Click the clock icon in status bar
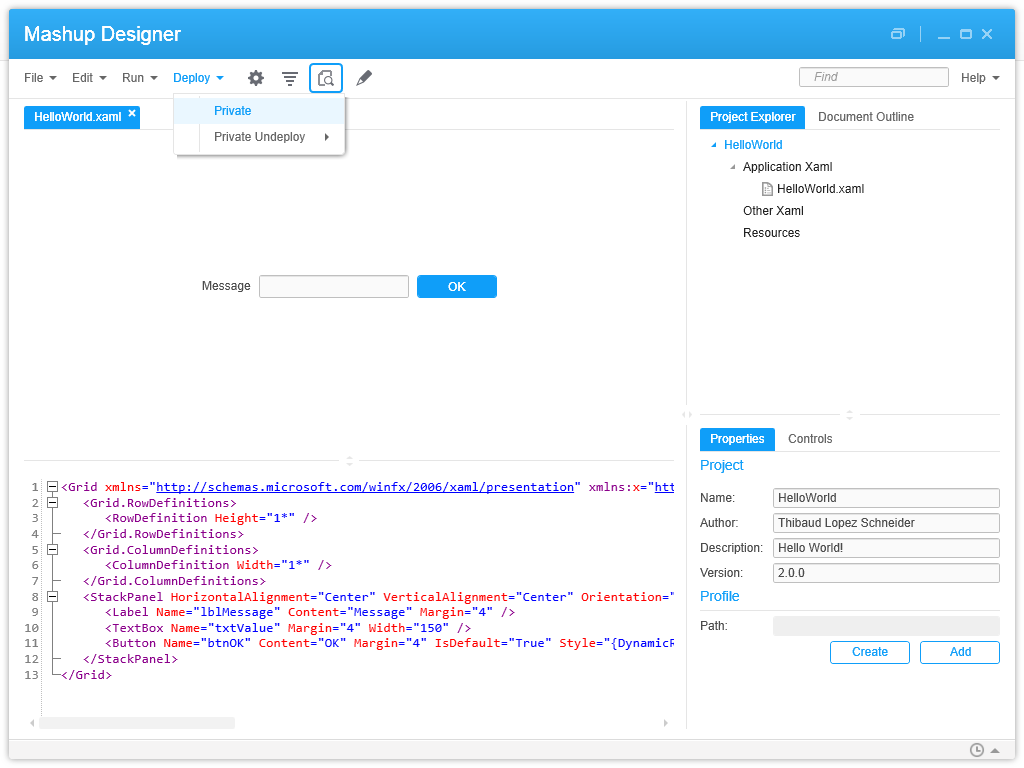 977,750
